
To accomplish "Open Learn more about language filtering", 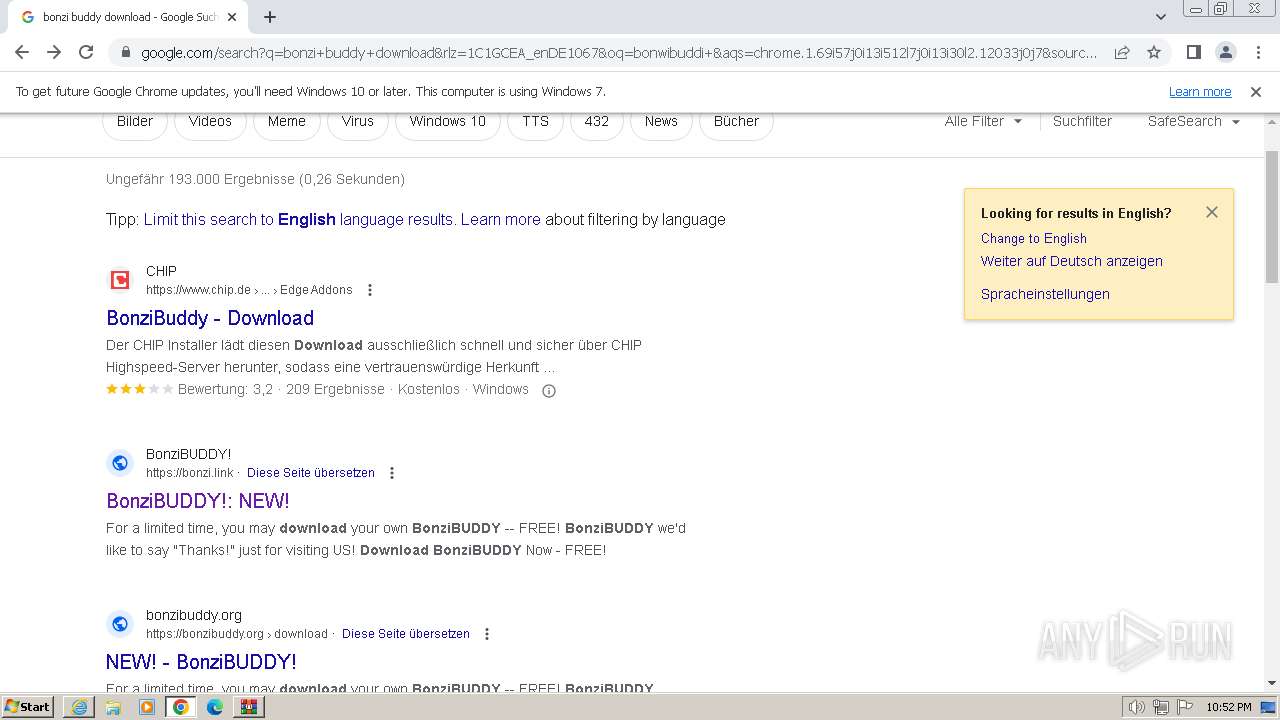I will (500, 219).
